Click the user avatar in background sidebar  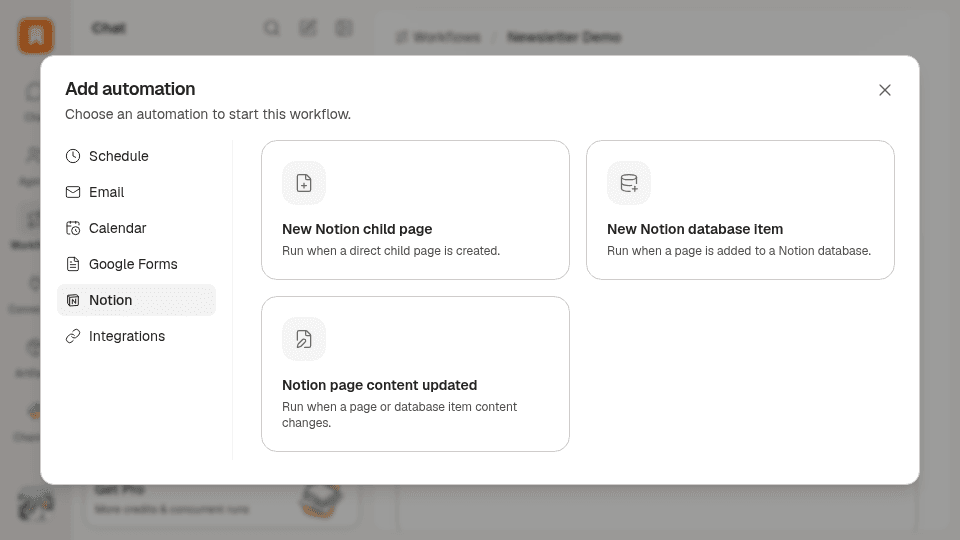pyautogui.click(x=36, y=504)
